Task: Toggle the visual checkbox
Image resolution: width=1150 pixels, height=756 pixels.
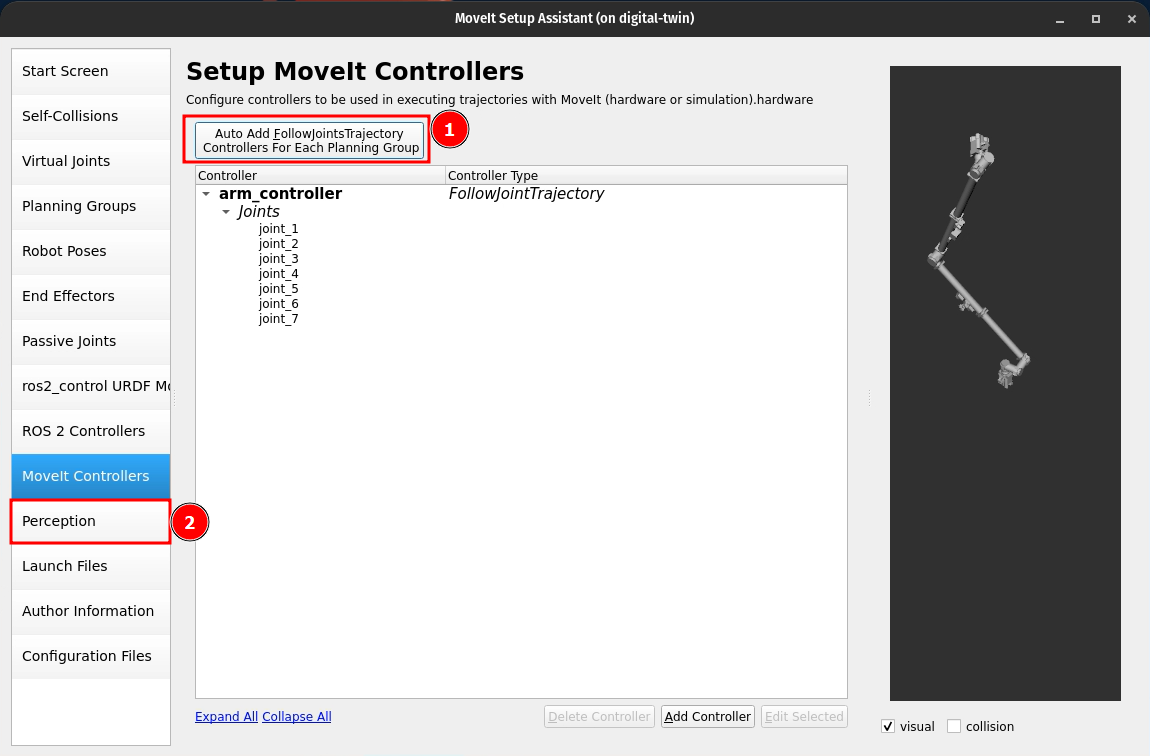Action: (888, 726)
